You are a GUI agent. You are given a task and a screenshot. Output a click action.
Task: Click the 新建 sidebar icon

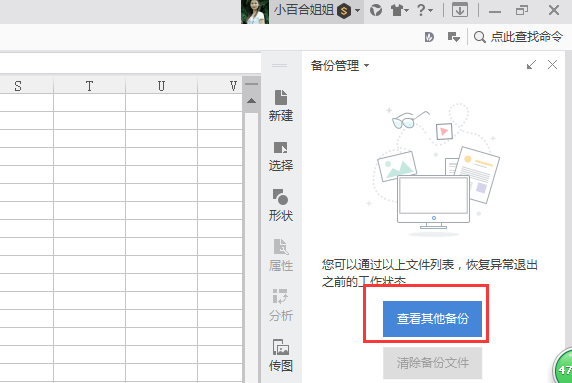(281, 106)
